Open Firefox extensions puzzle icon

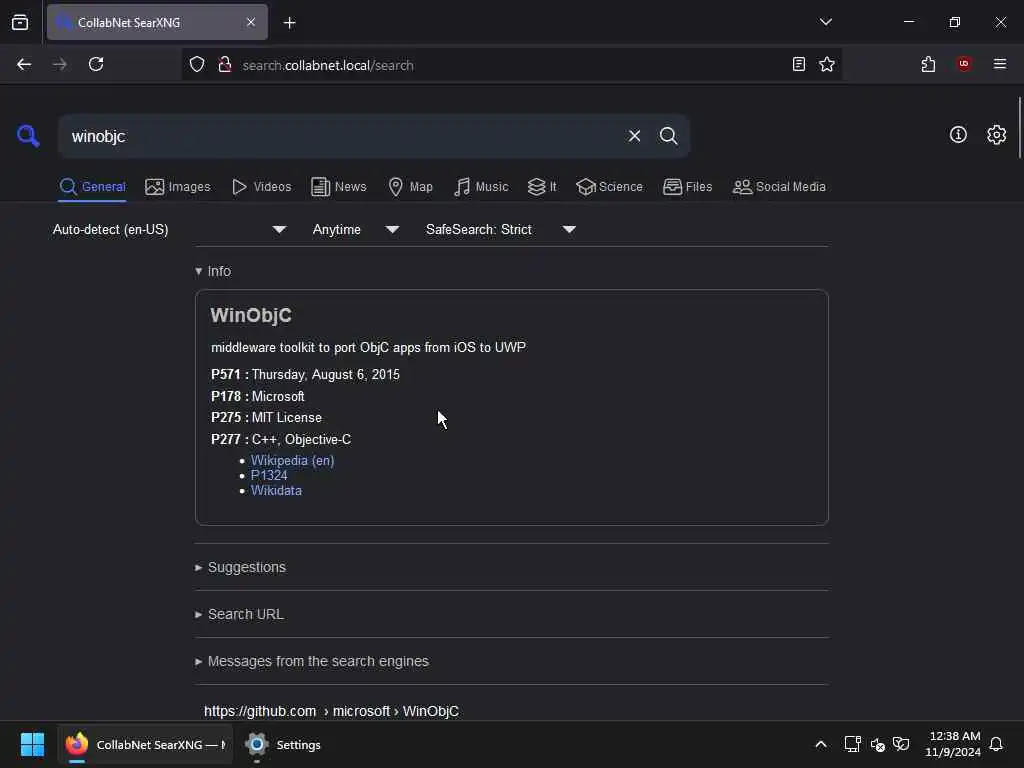coord(928,64)
